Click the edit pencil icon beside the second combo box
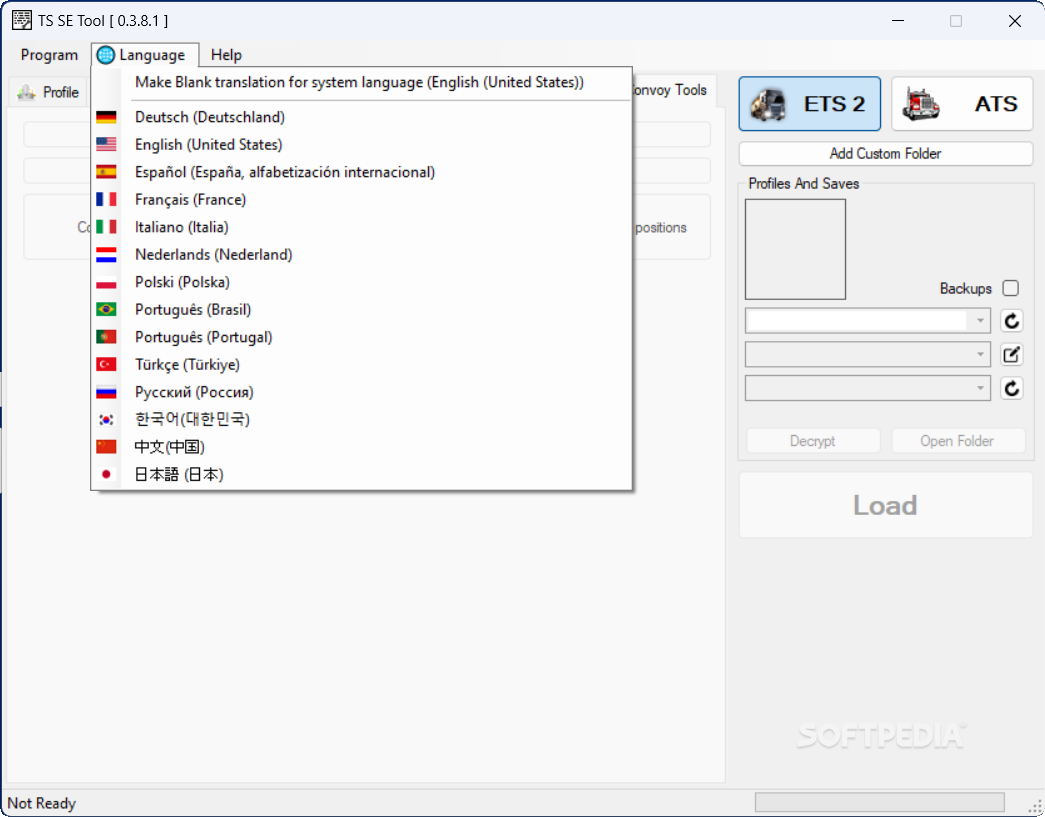The width and height of the screenshot is (1045, 817). click(1011, 355)
